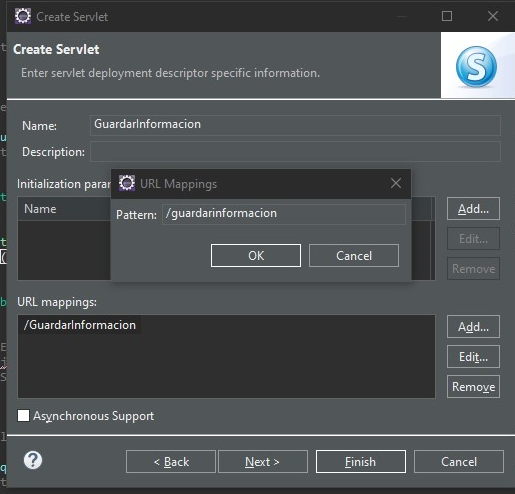Cancel the URL Mappings dialog
The image size is (515, 494).
pyautogui.click(x=354, y=256)
